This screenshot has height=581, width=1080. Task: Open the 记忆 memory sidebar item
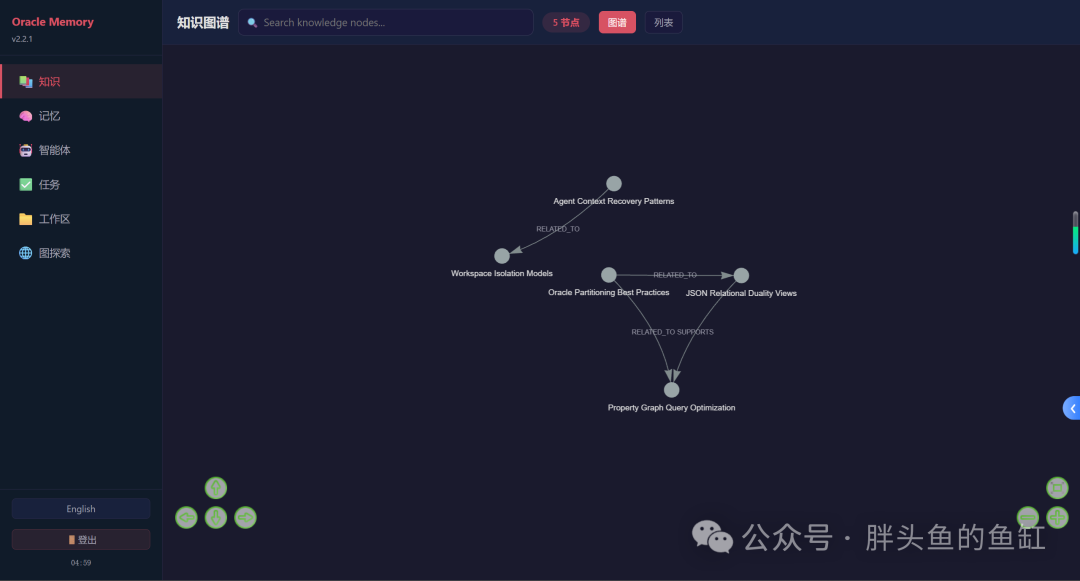click(x=81, y=116)
